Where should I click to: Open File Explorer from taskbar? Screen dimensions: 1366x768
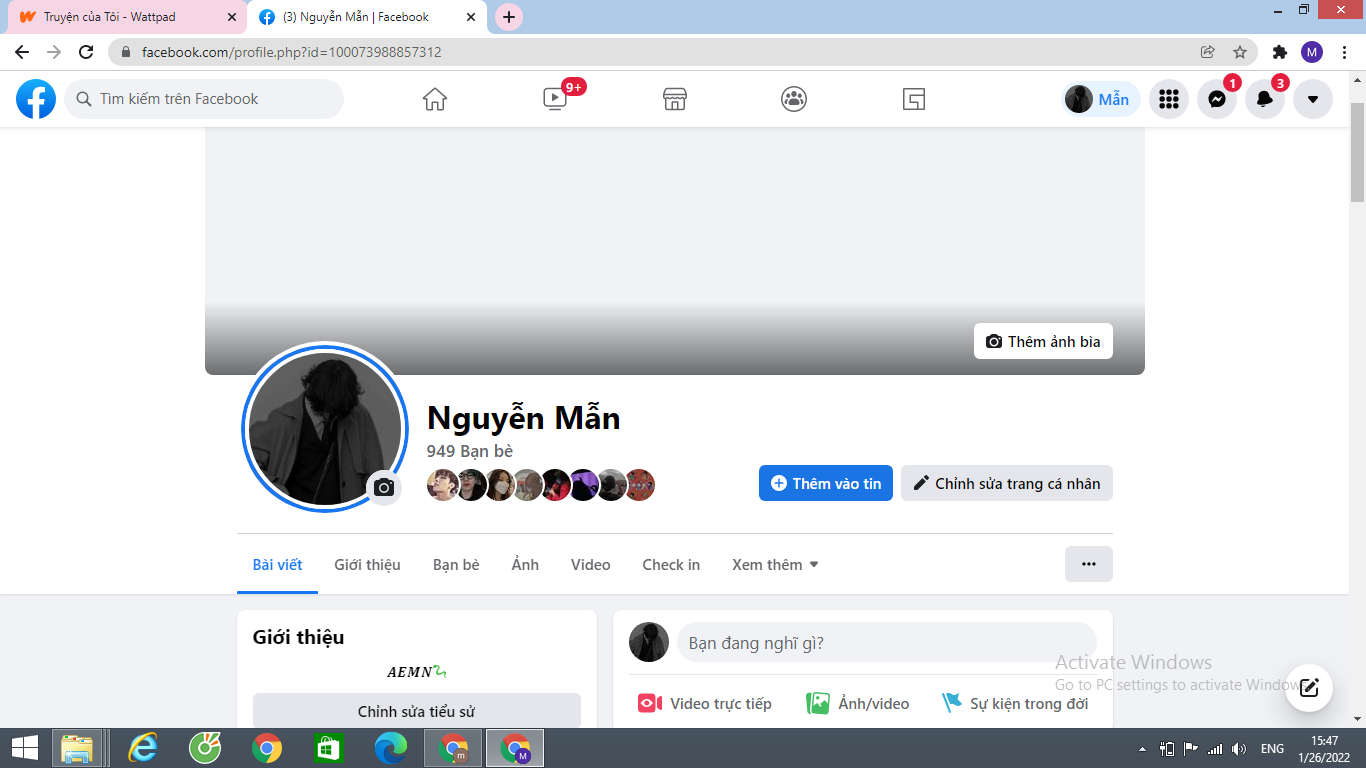pos(77,748)
